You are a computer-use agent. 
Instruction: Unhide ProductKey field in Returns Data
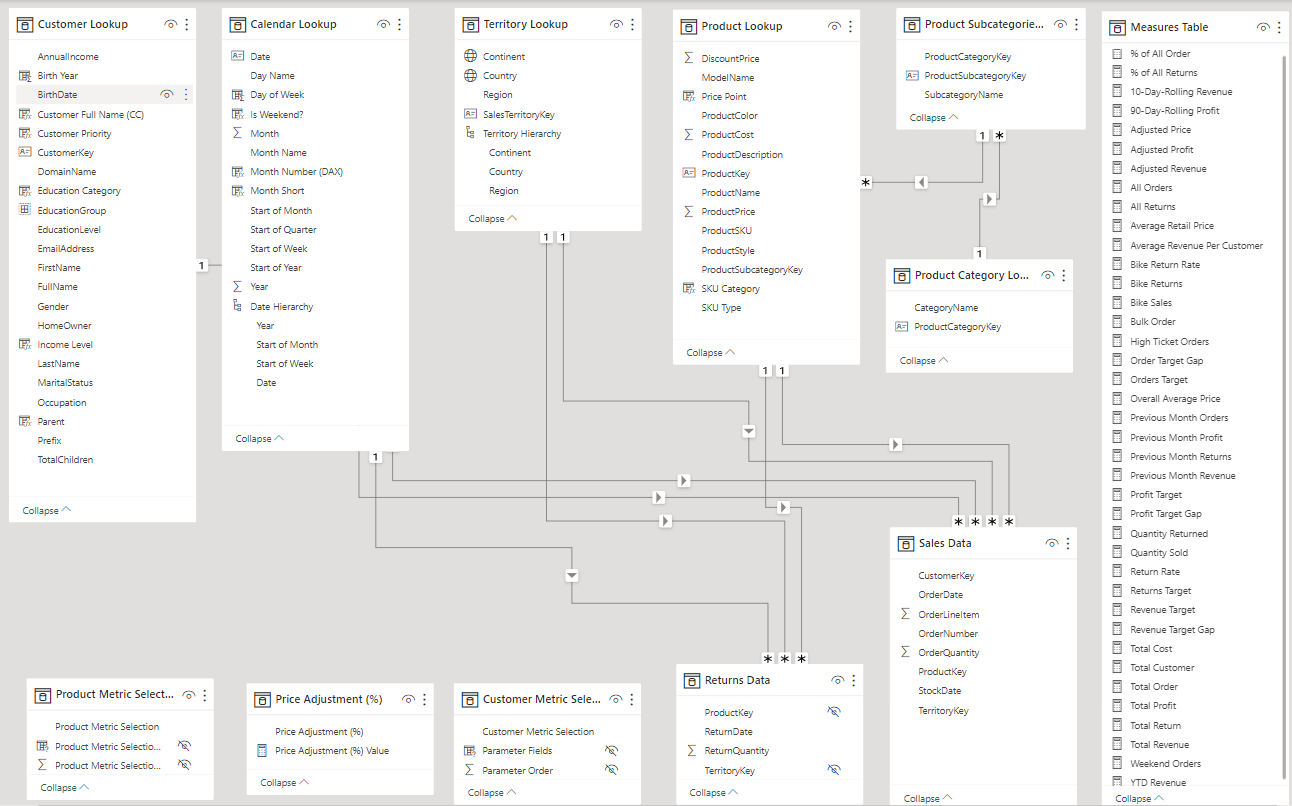[834, 713]
